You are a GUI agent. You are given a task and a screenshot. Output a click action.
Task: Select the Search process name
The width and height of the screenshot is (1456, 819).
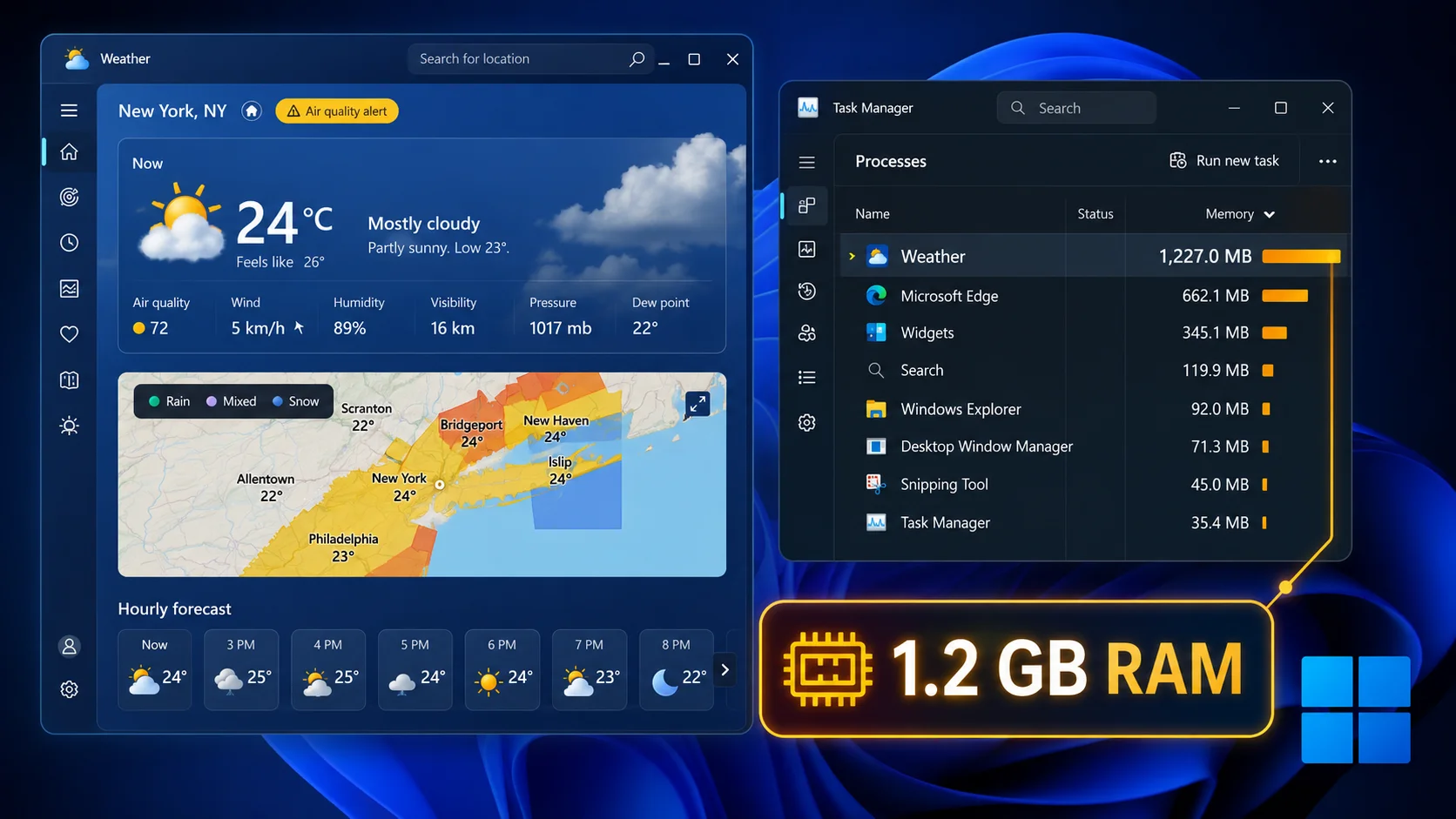click(x=922, y=371)
